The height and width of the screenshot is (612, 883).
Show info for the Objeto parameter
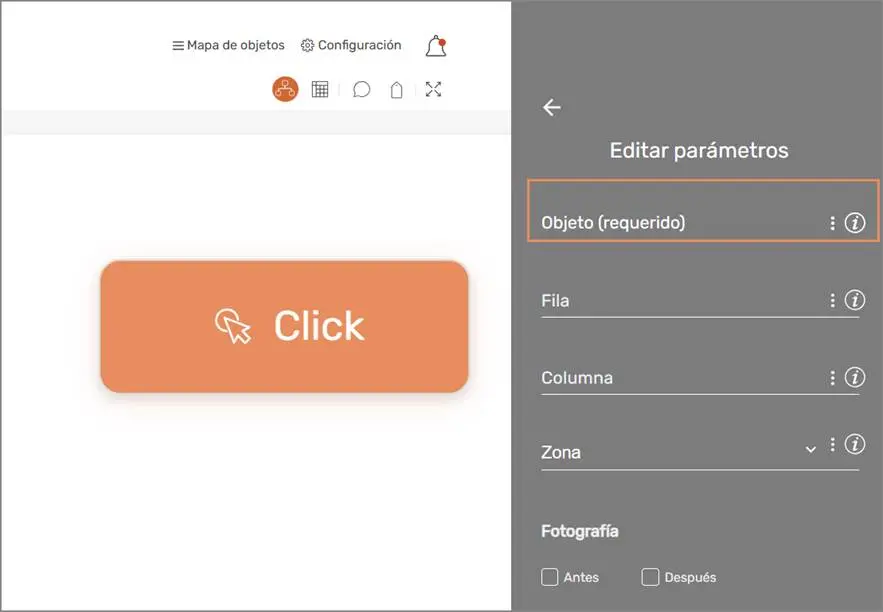855,223
